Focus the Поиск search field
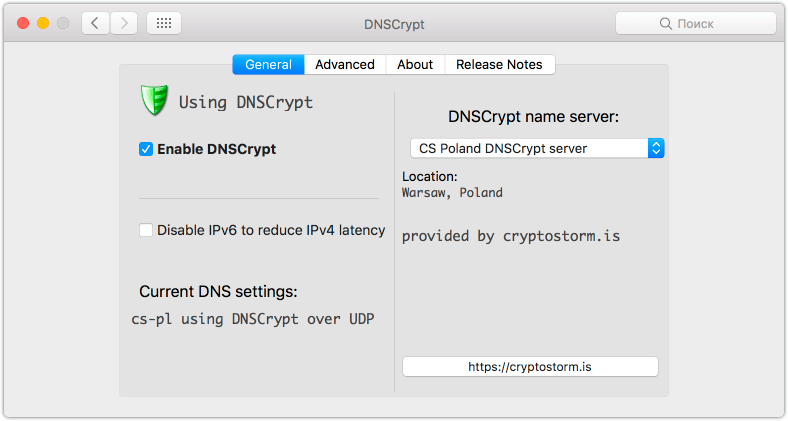The width and height of the screenshot is (788, 421). point(696,24)
